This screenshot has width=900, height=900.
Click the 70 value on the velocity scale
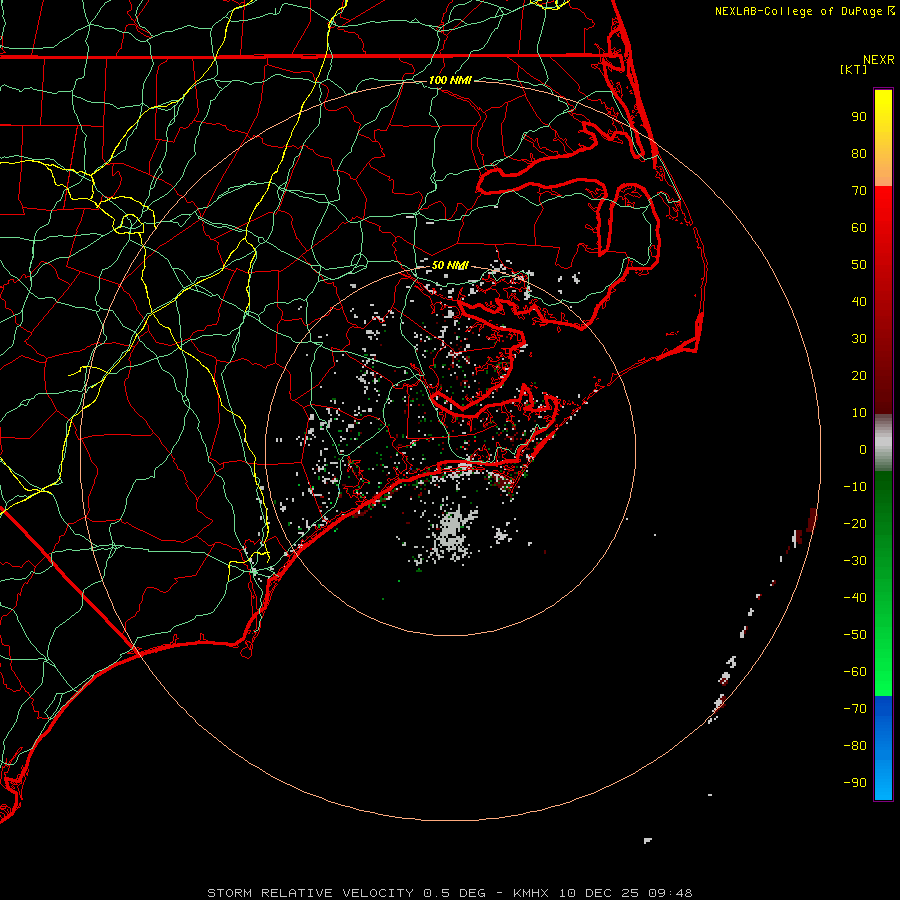859,191
